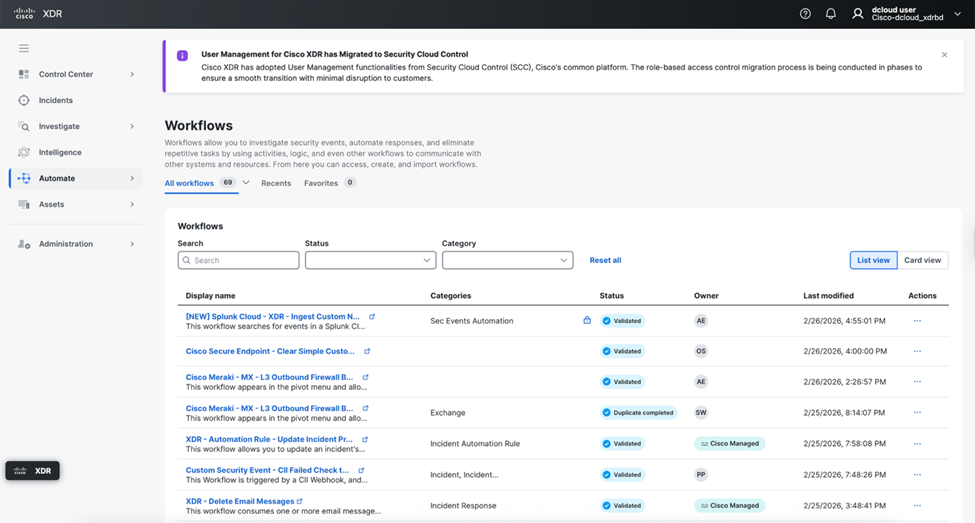Open the Category filter dropdown

point(507,260)
